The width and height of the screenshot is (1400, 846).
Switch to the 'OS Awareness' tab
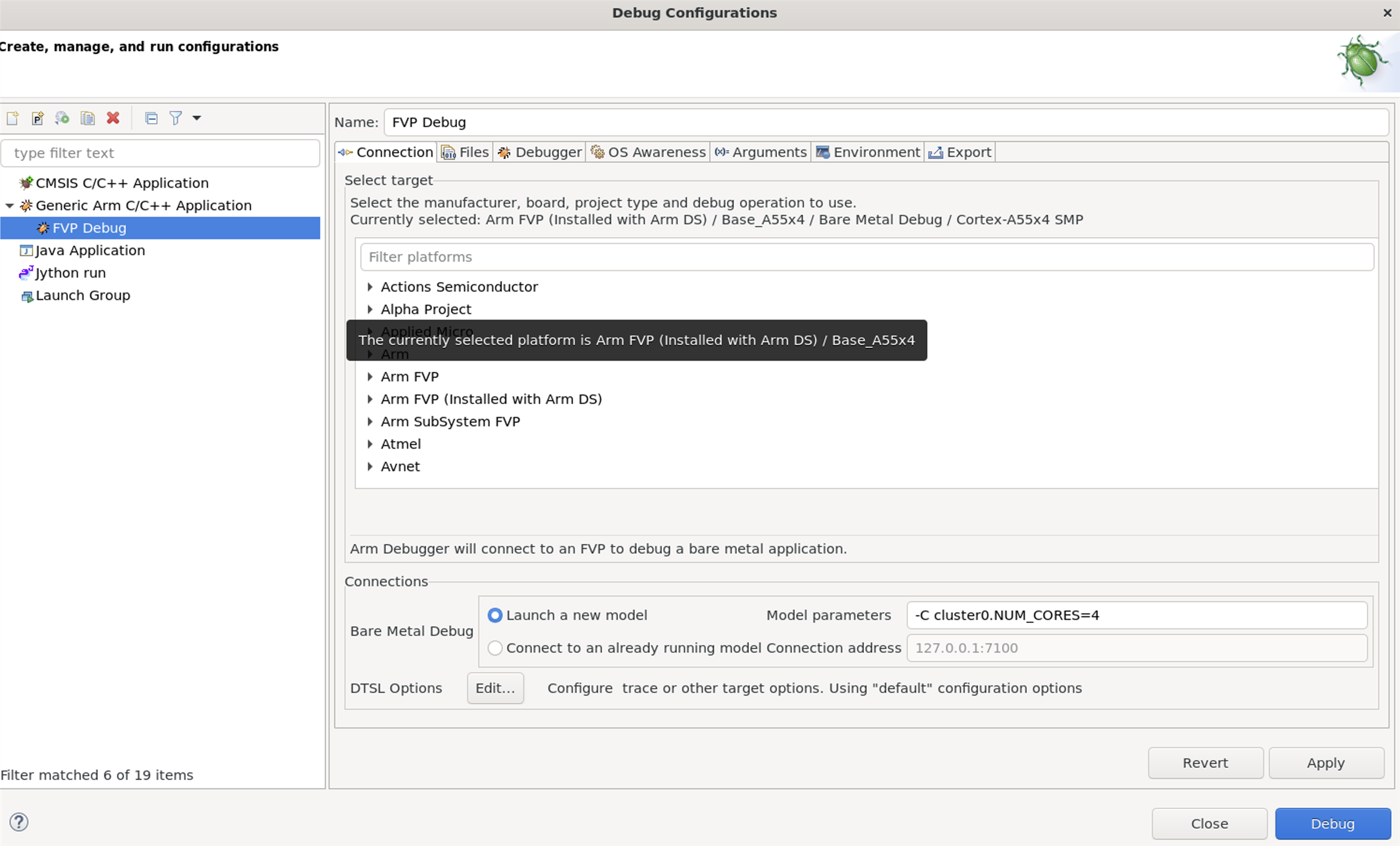pos(647,152)
